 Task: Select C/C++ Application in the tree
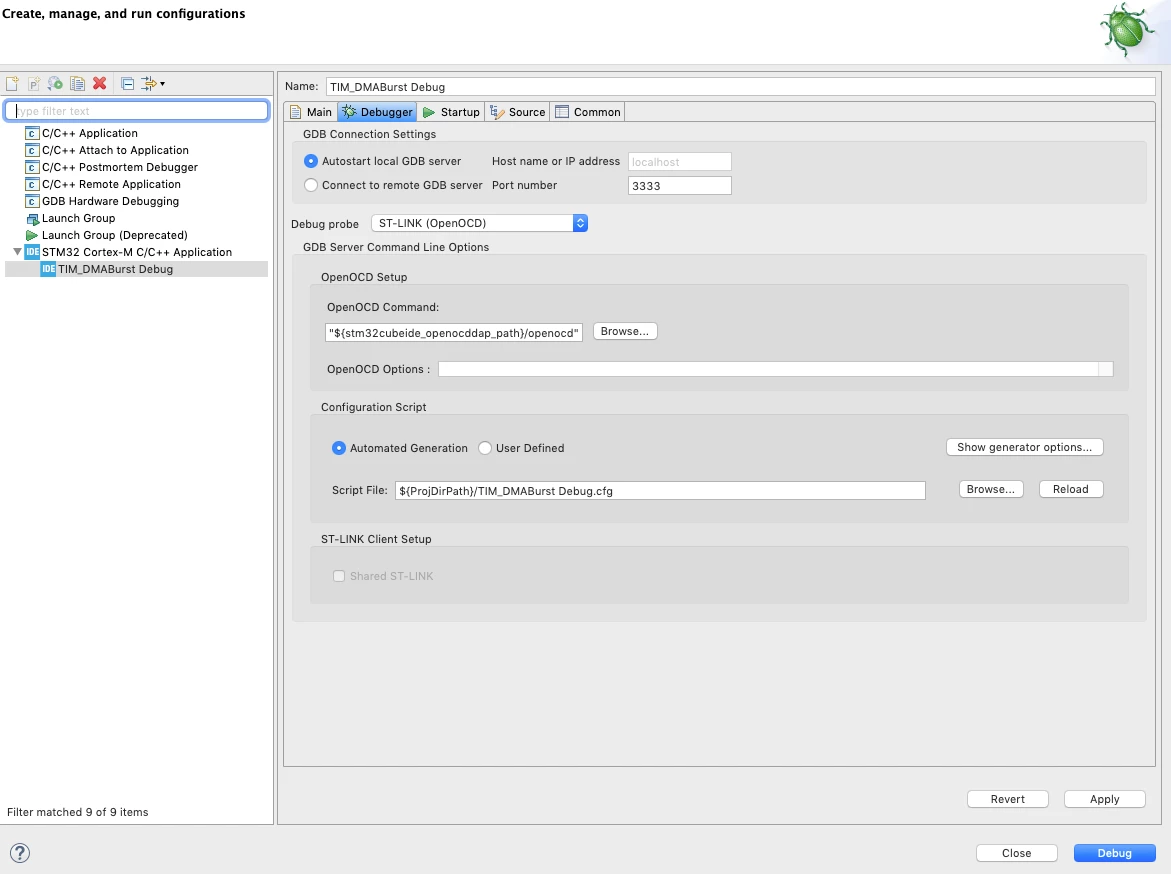click(x=90, y=134)
